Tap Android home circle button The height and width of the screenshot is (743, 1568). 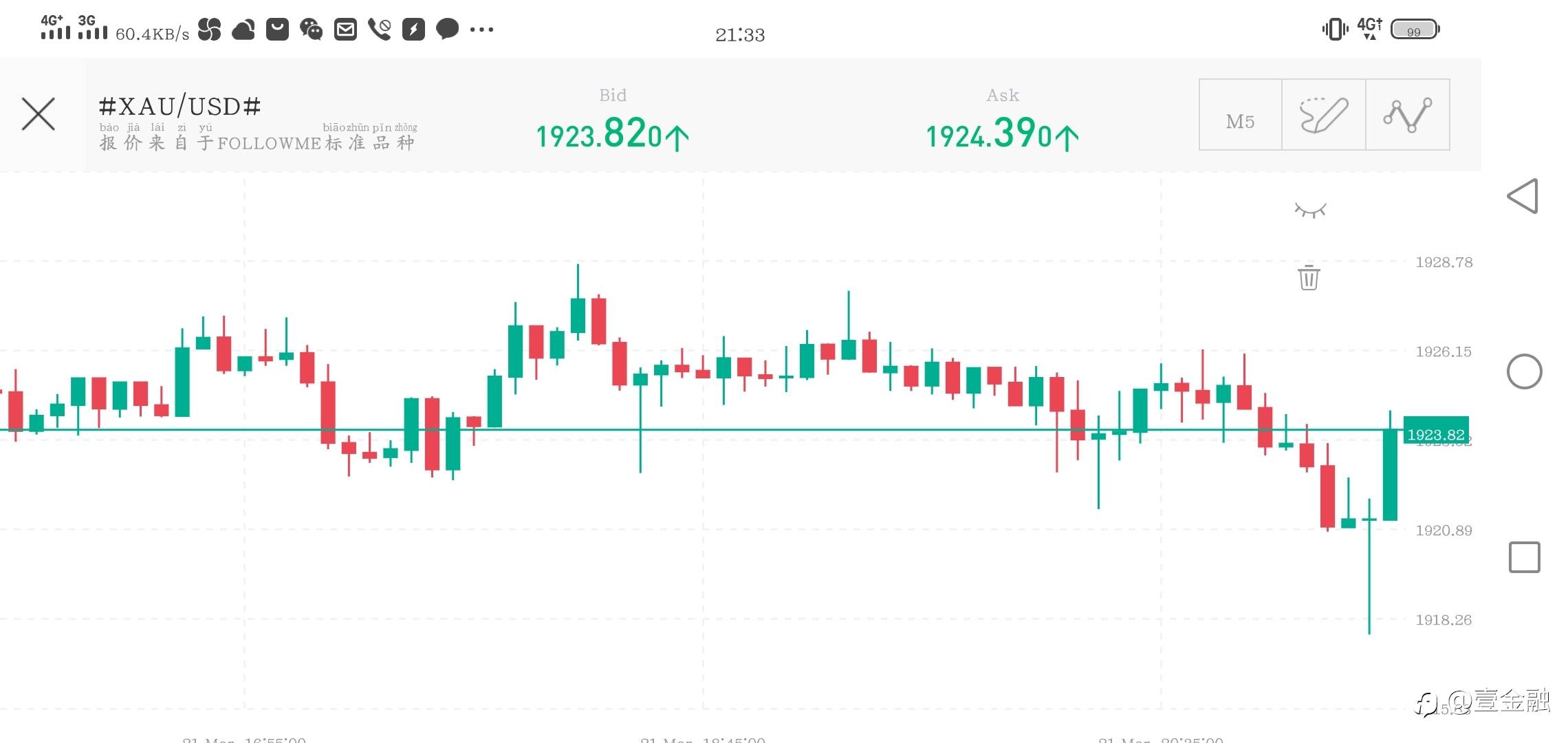point(1524,371)
